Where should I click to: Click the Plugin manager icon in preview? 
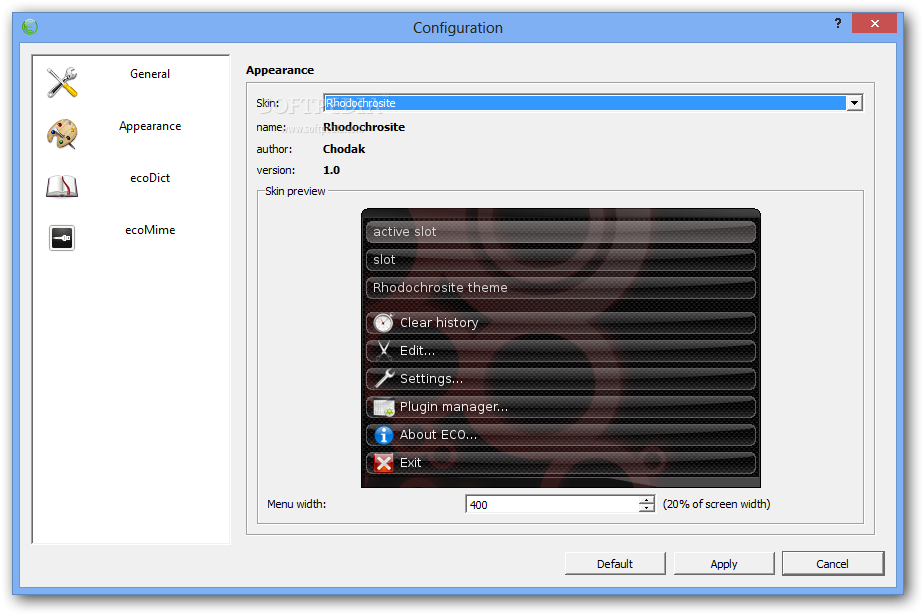tap(384, 407)
